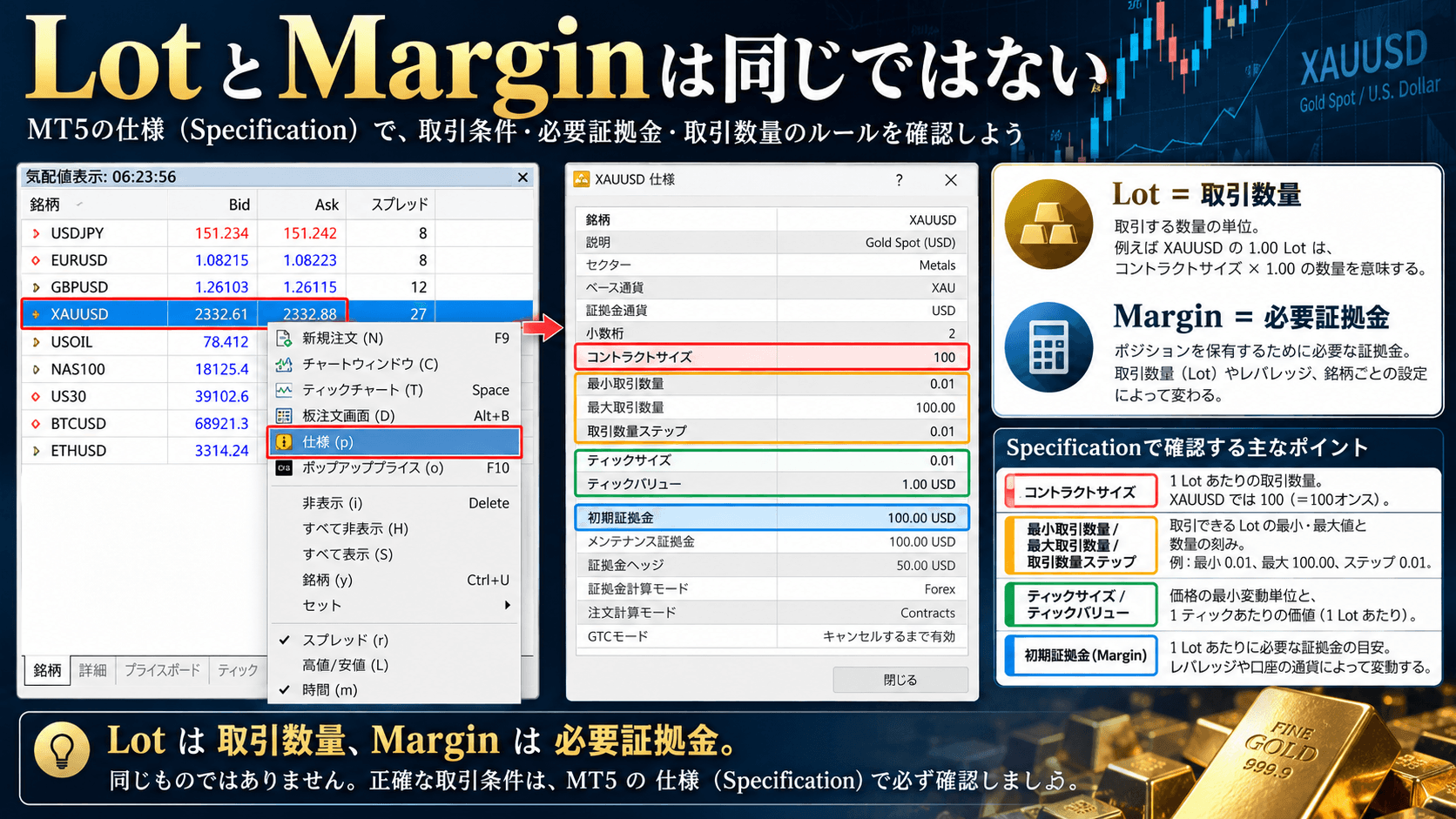
Task: Click the チャートウィンドウ chart icon
Action: [284, 364]
